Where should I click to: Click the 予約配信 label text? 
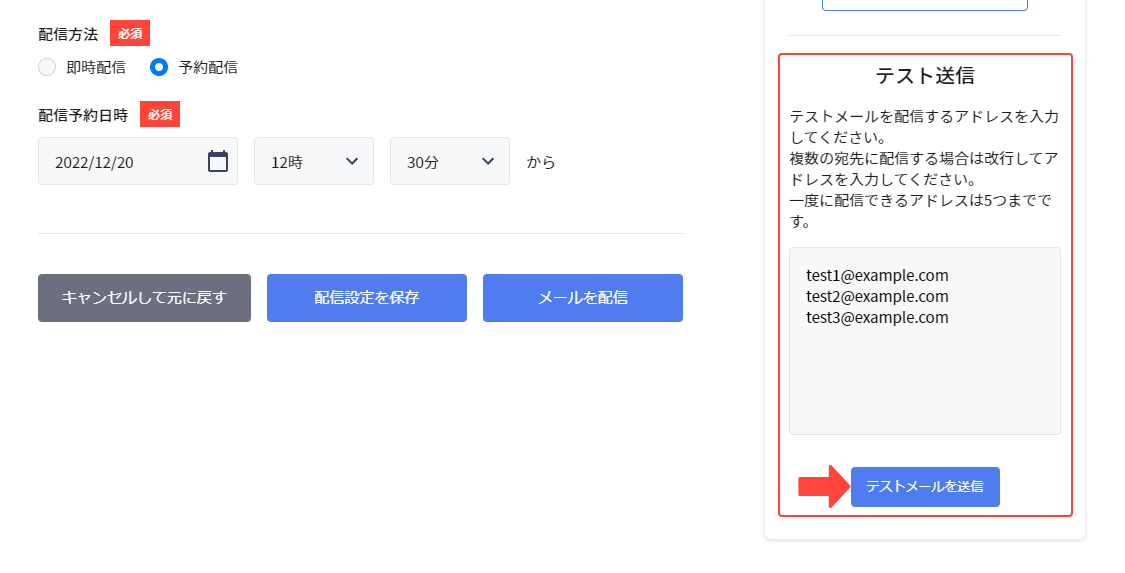click(208, 67)
